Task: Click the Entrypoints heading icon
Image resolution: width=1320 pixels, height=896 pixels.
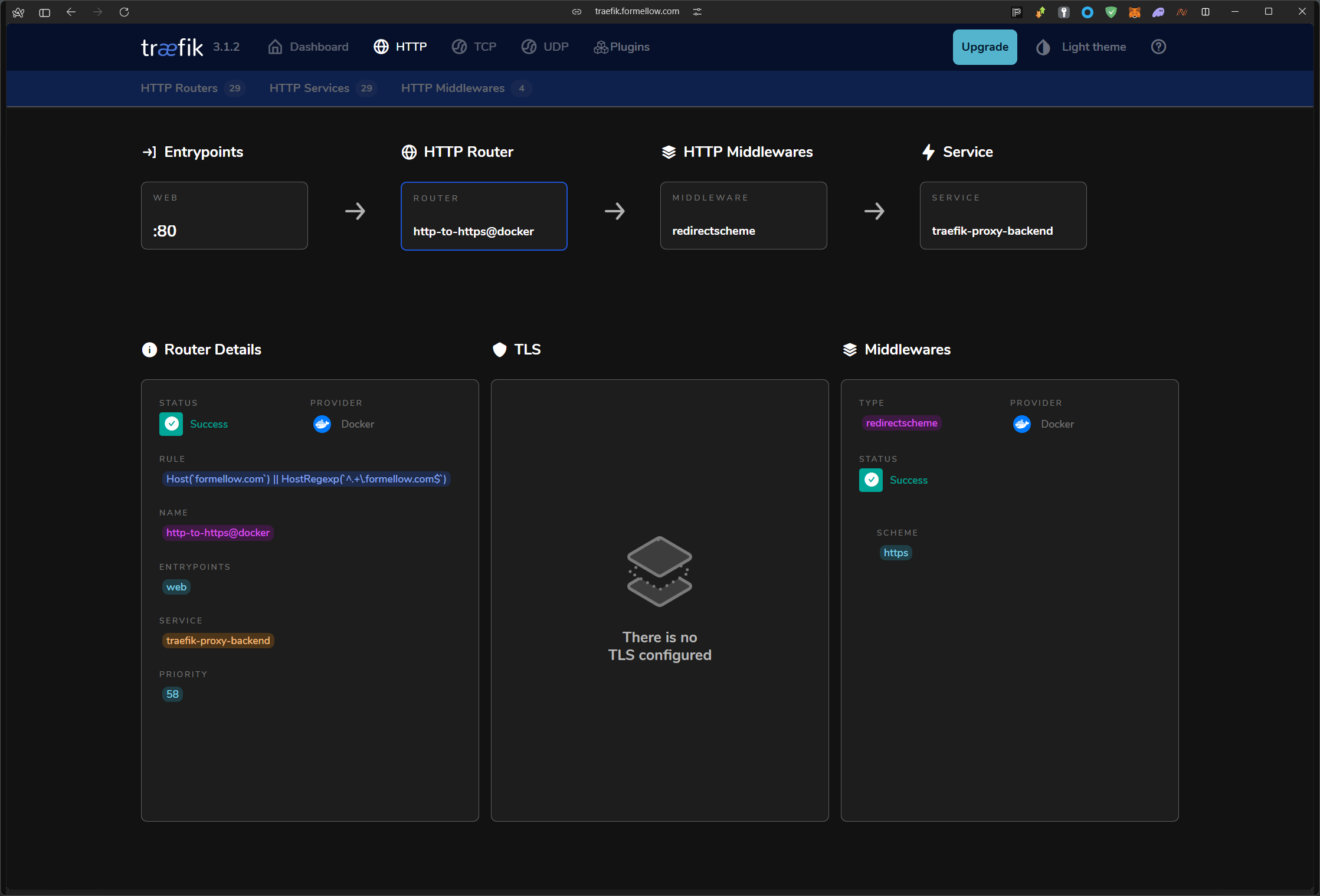Action: (x=149, y=152)
